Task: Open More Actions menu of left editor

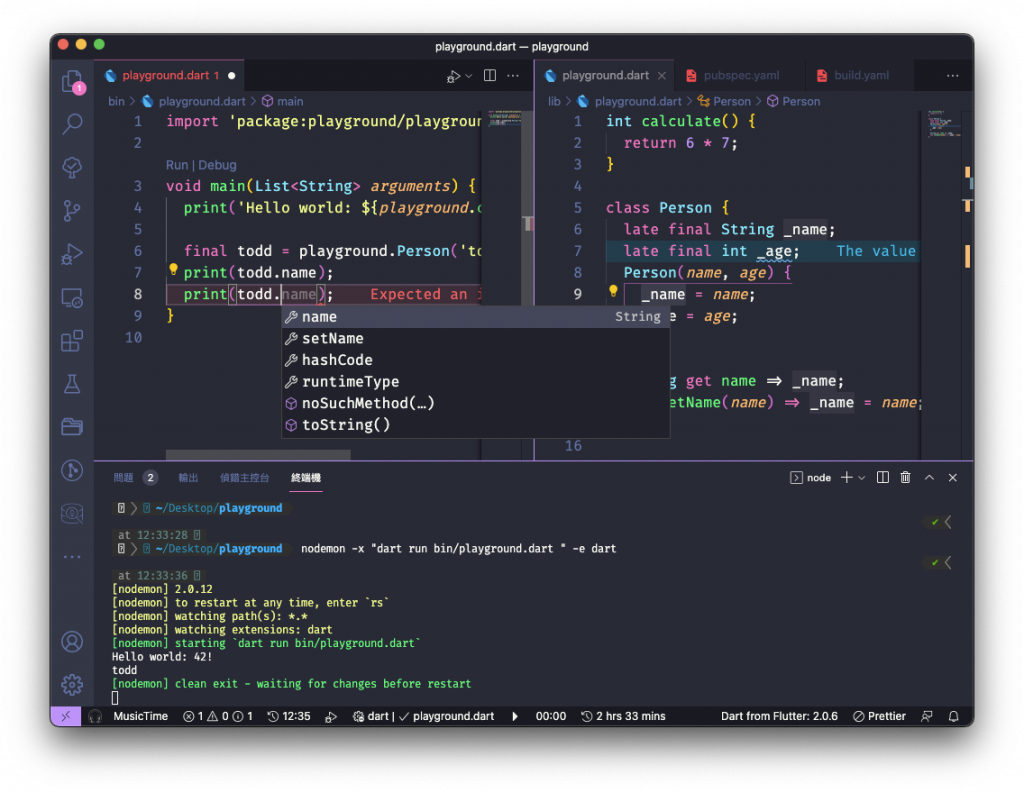Action: coord(513,76)
